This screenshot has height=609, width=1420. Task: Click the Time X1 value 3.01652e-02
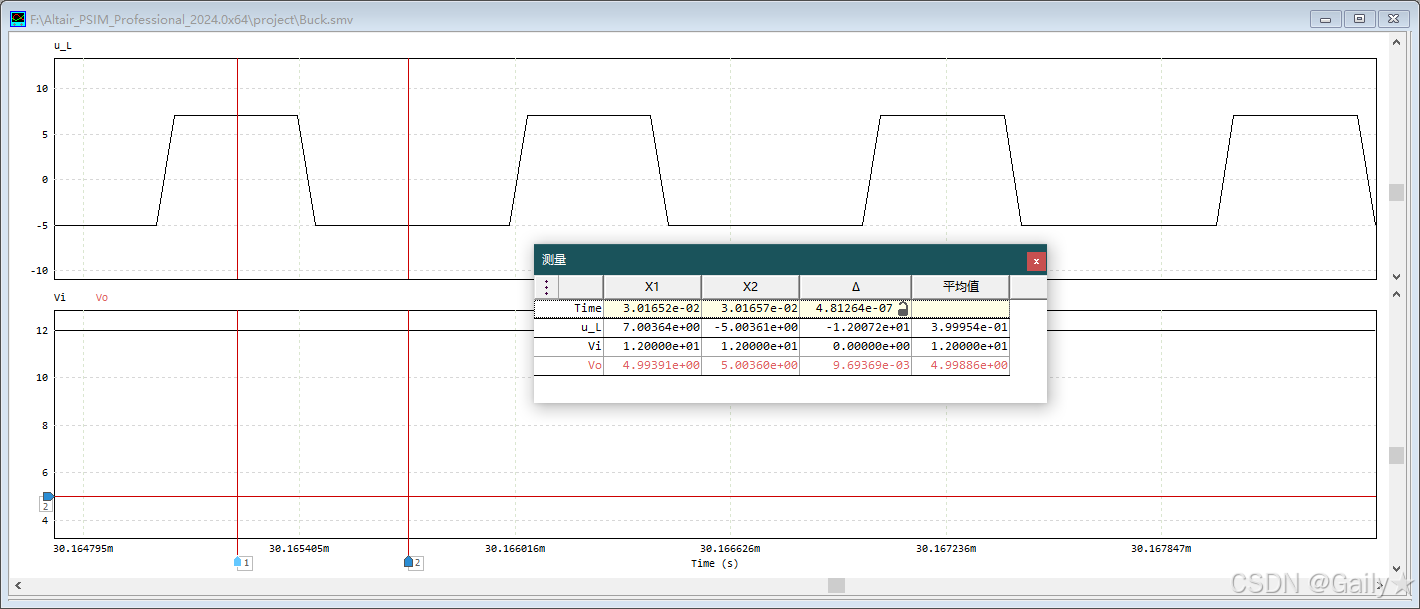point(662,309)
